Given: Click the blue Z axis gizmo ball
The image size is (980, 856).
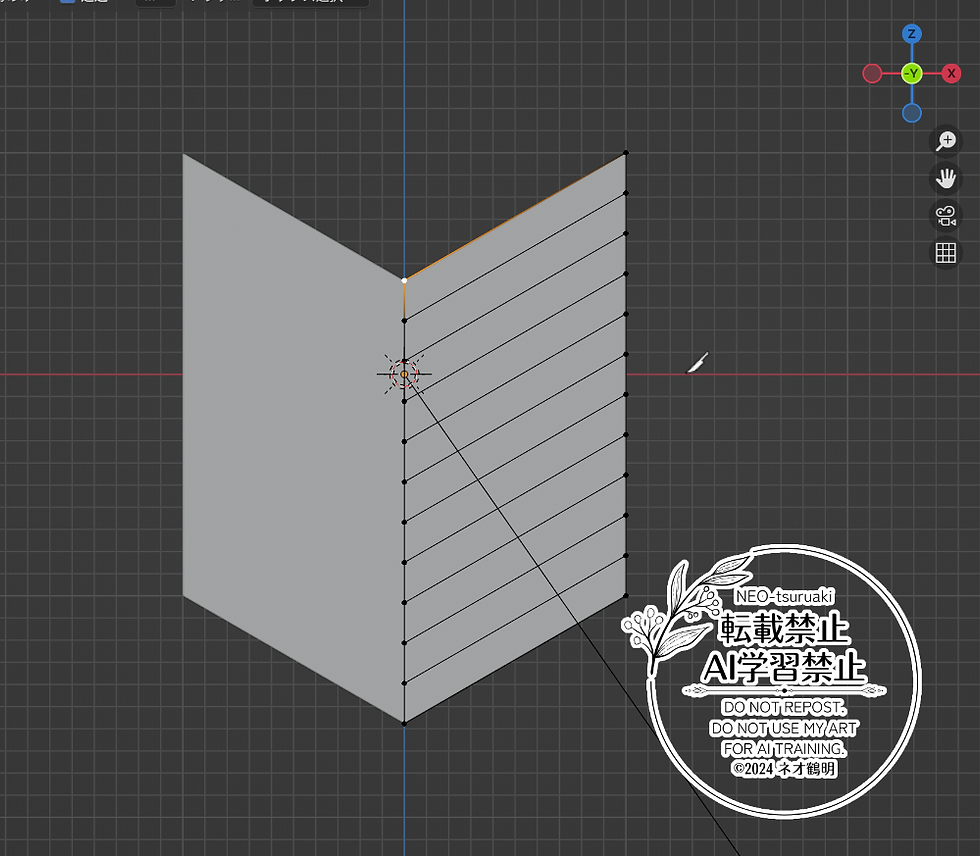Looking at the screenshot, I should tap(912, 34).
